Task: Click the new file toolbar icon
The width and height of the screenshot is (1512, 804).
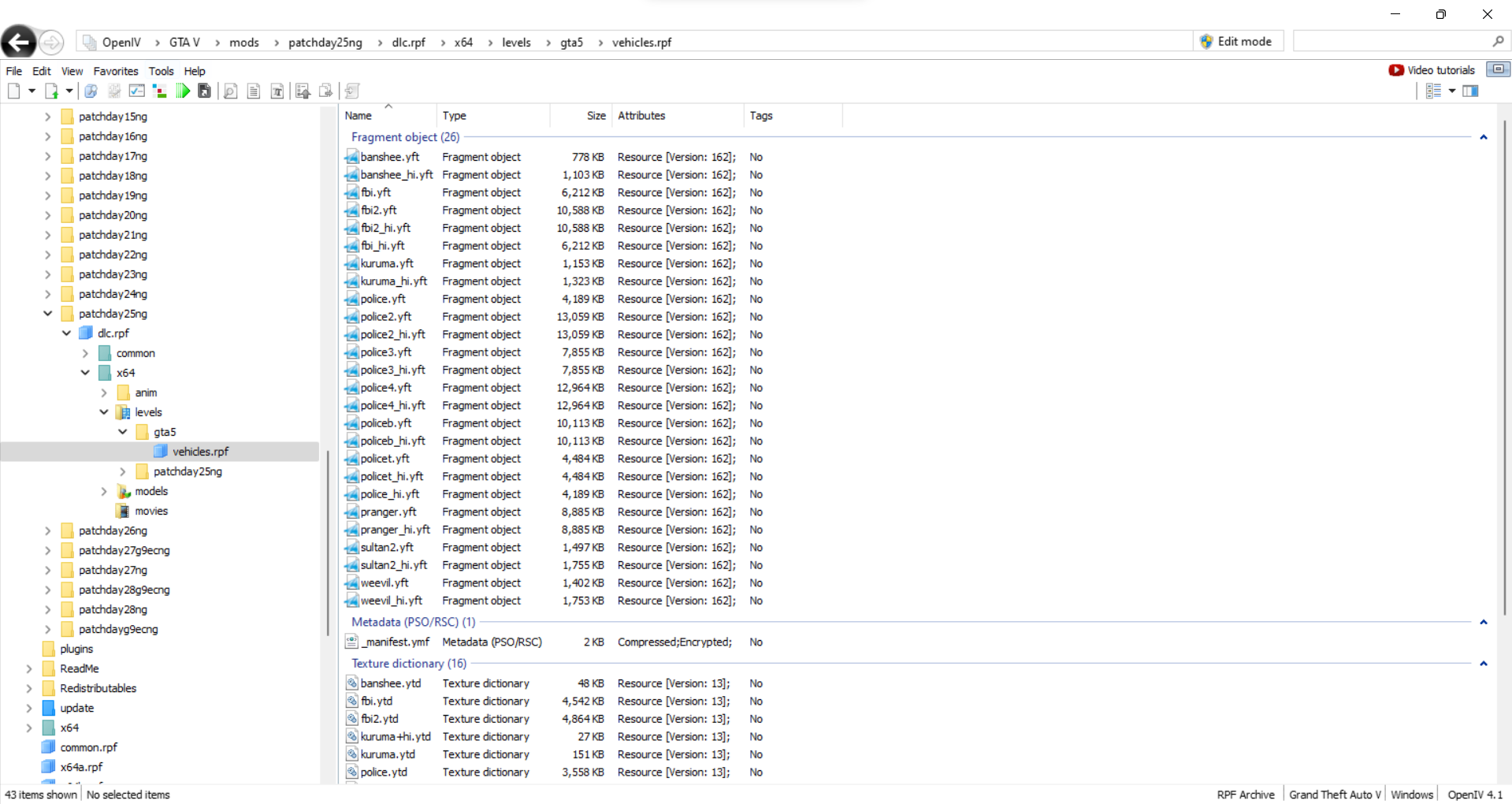Action: point(13,91)
